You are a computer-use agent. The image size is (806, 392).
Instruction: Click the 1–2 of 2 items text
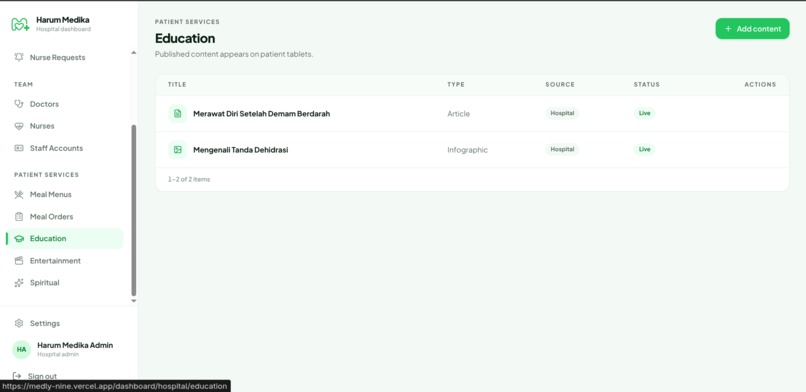click(x=189, y=179)
